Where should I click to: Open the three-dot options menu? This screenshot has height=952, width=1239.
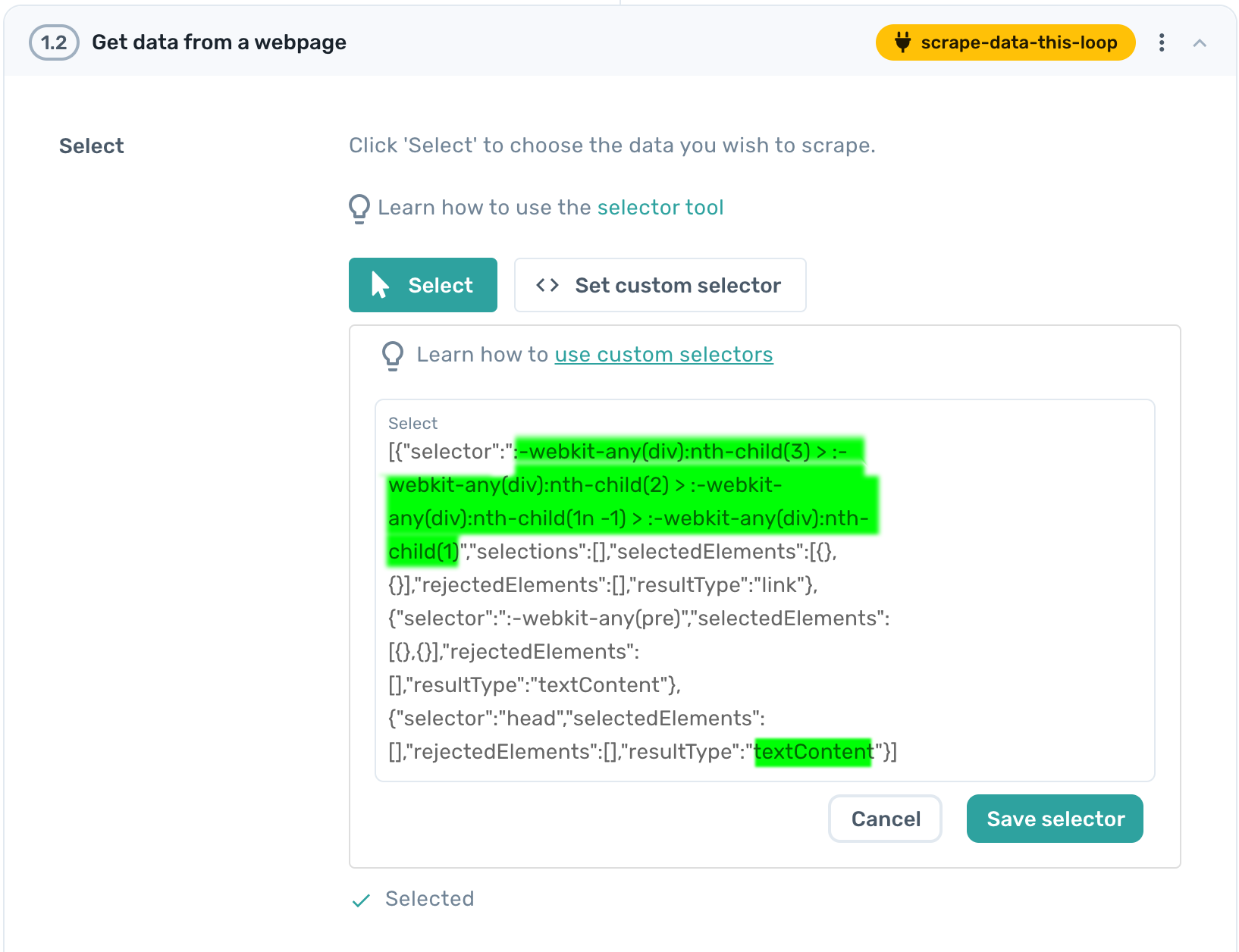(x=1162, y=43)
